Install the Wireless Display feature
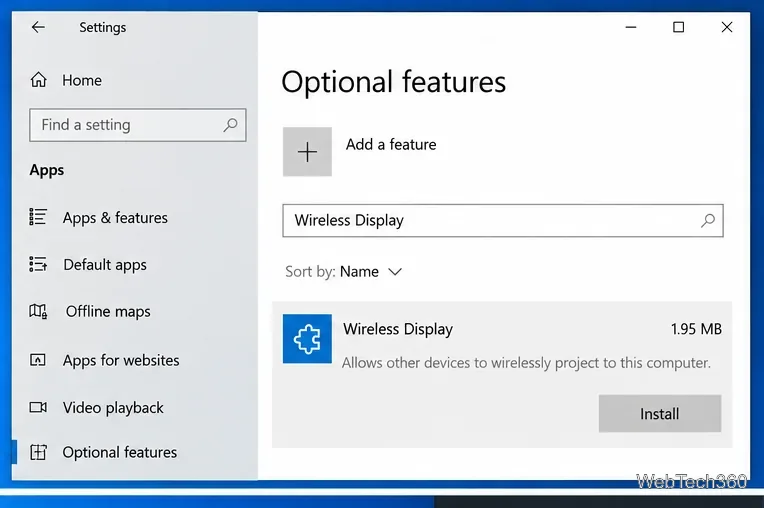The width and height of the screenshot is (764, 508). click(x=660, y=414)
